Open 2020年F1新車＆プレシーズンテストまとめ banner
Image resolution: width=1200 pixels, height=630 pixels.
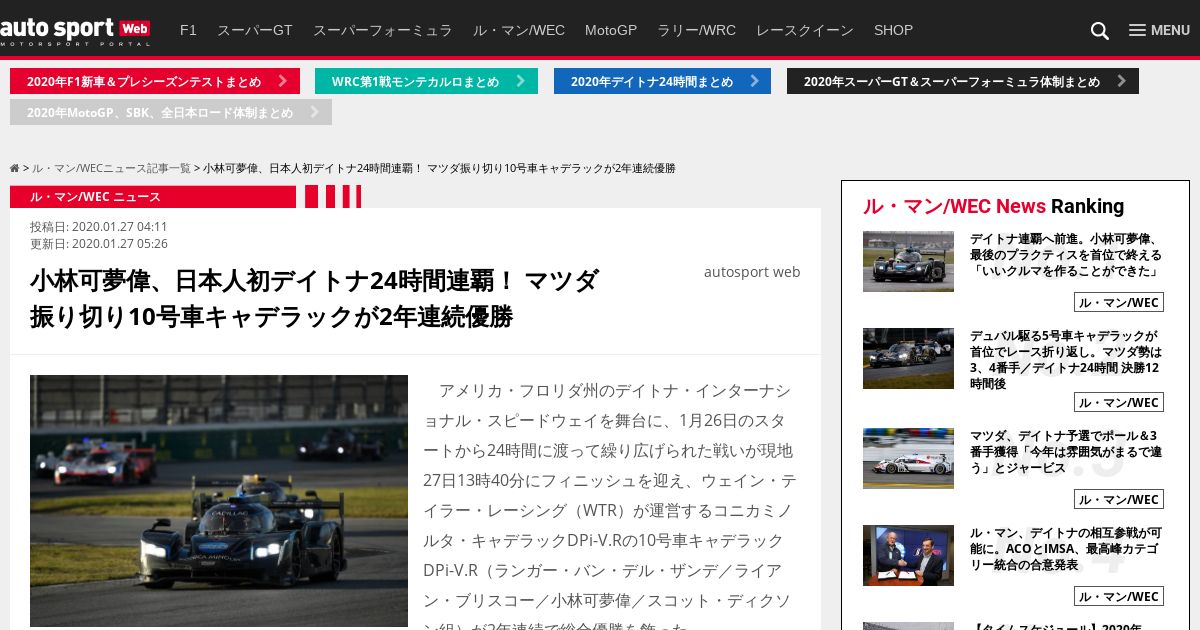(x=155, y=81)
